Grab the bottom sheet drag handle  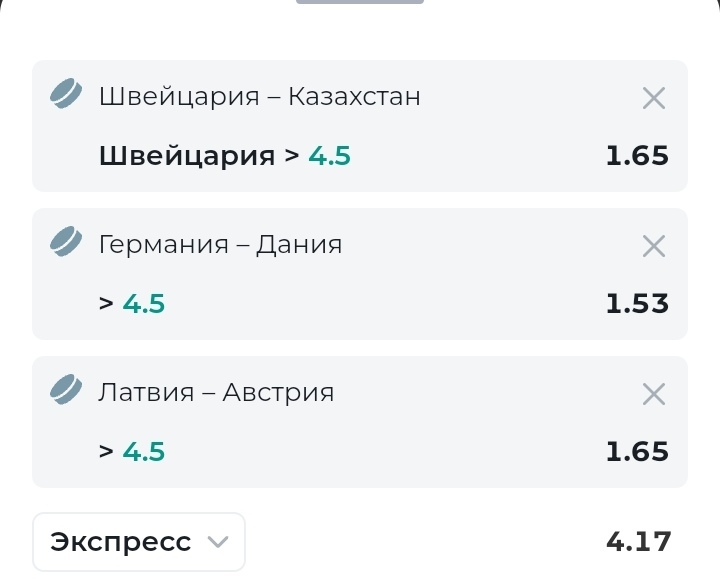coord(360,2)
